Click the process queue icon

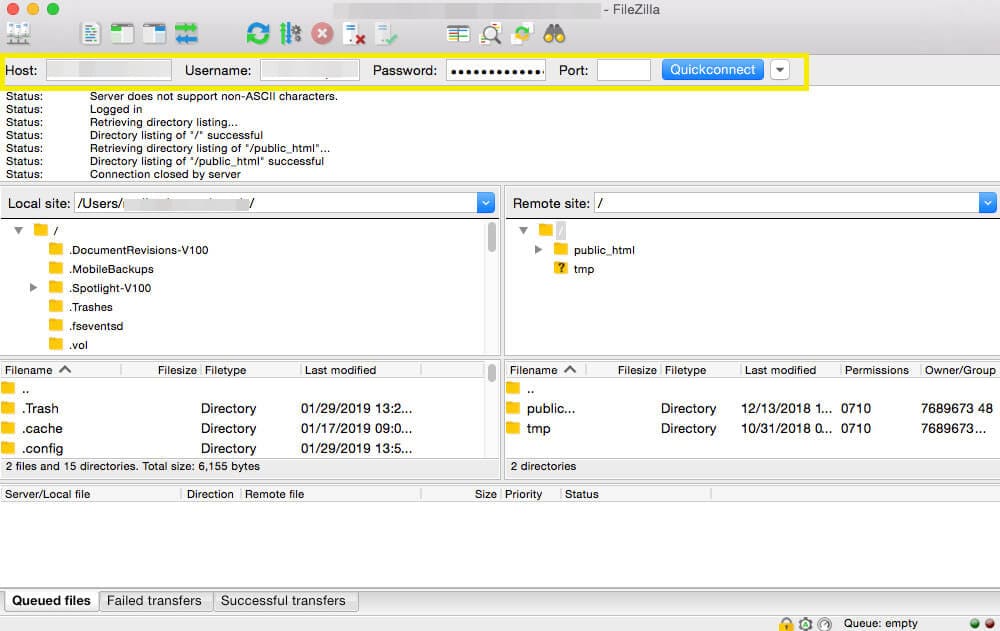coord(290,34)
